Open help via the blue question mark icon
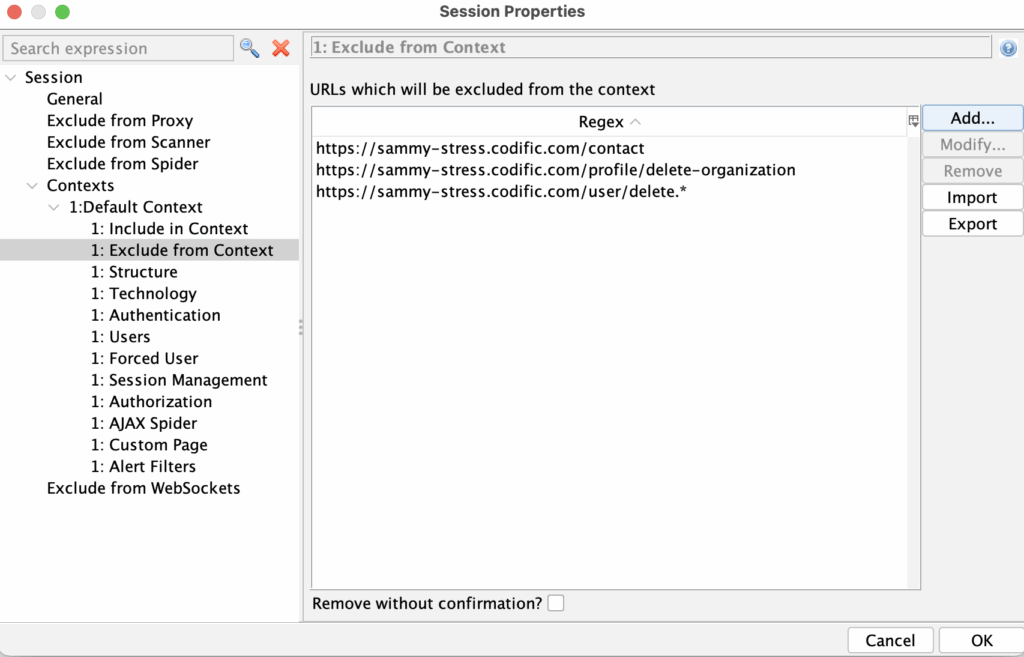This screenshot has width=1024, height=657. 1008,47
